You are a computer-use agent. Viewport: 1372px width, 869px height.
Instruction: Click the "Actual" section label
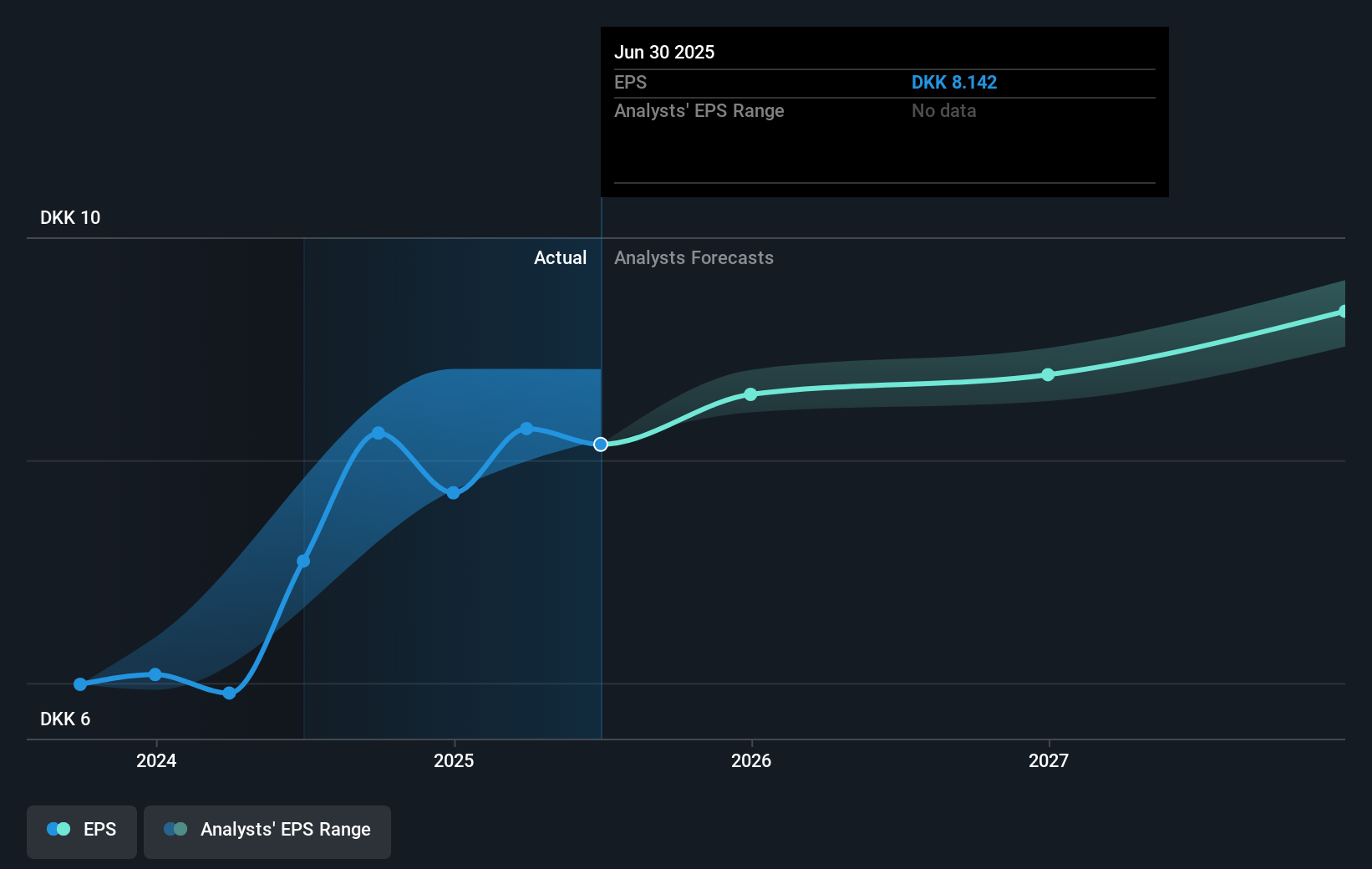point(560,258)
